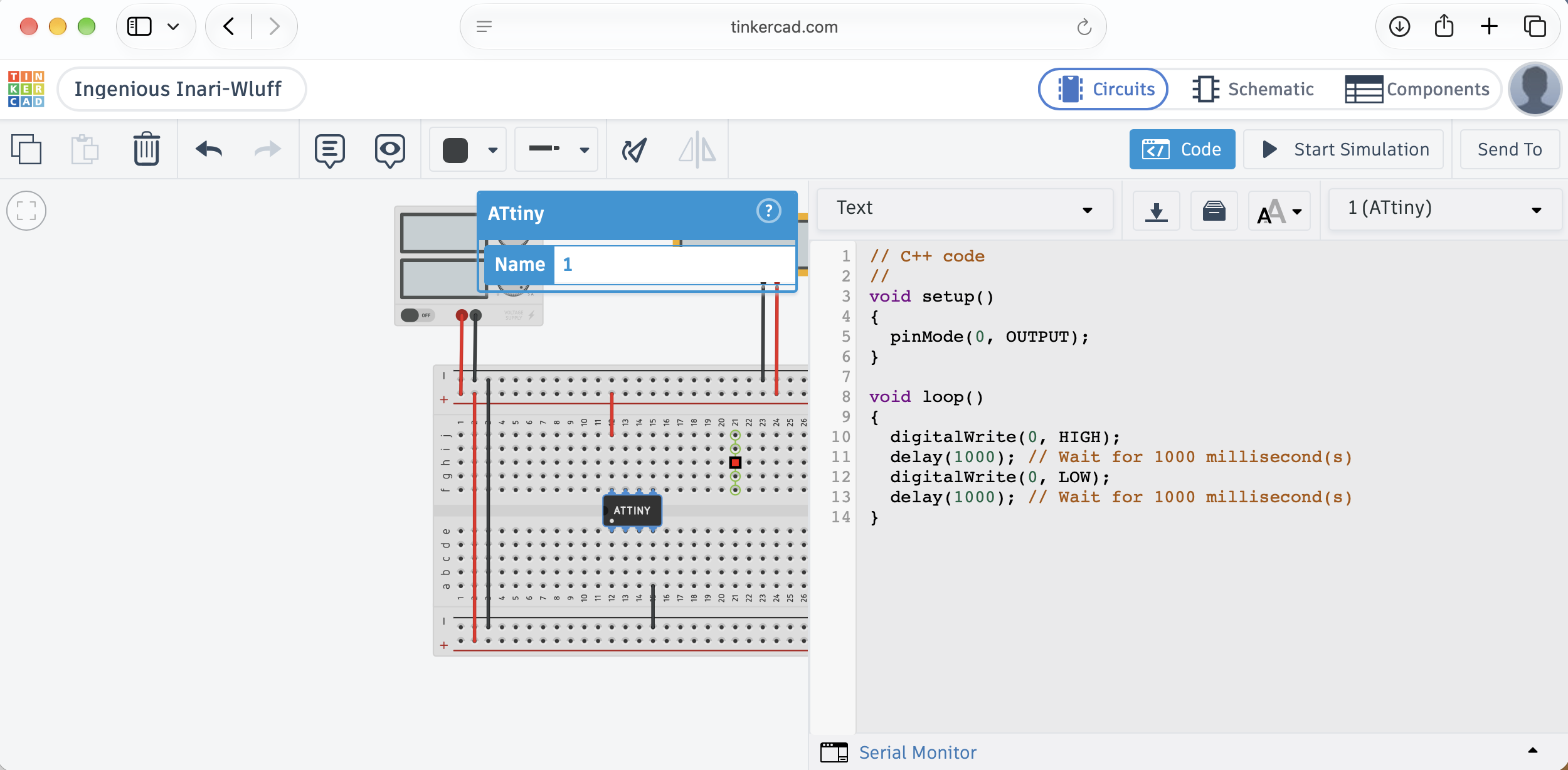Open the wire color dropdown

tap(493, 150)
